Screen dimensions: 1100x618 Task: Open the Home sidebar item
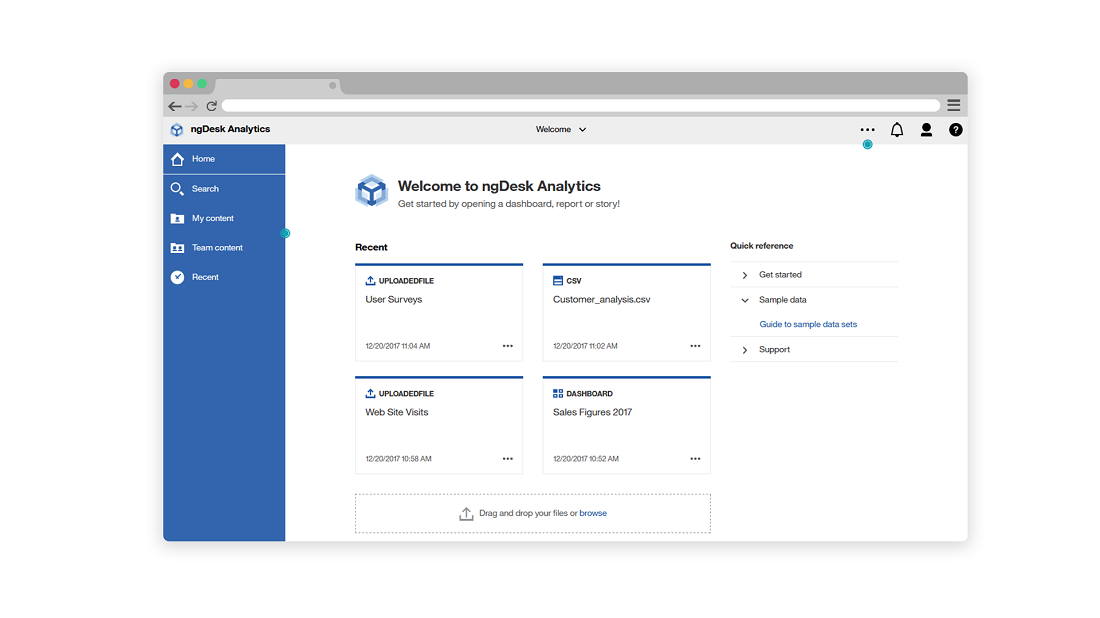[x=224, y=159]
